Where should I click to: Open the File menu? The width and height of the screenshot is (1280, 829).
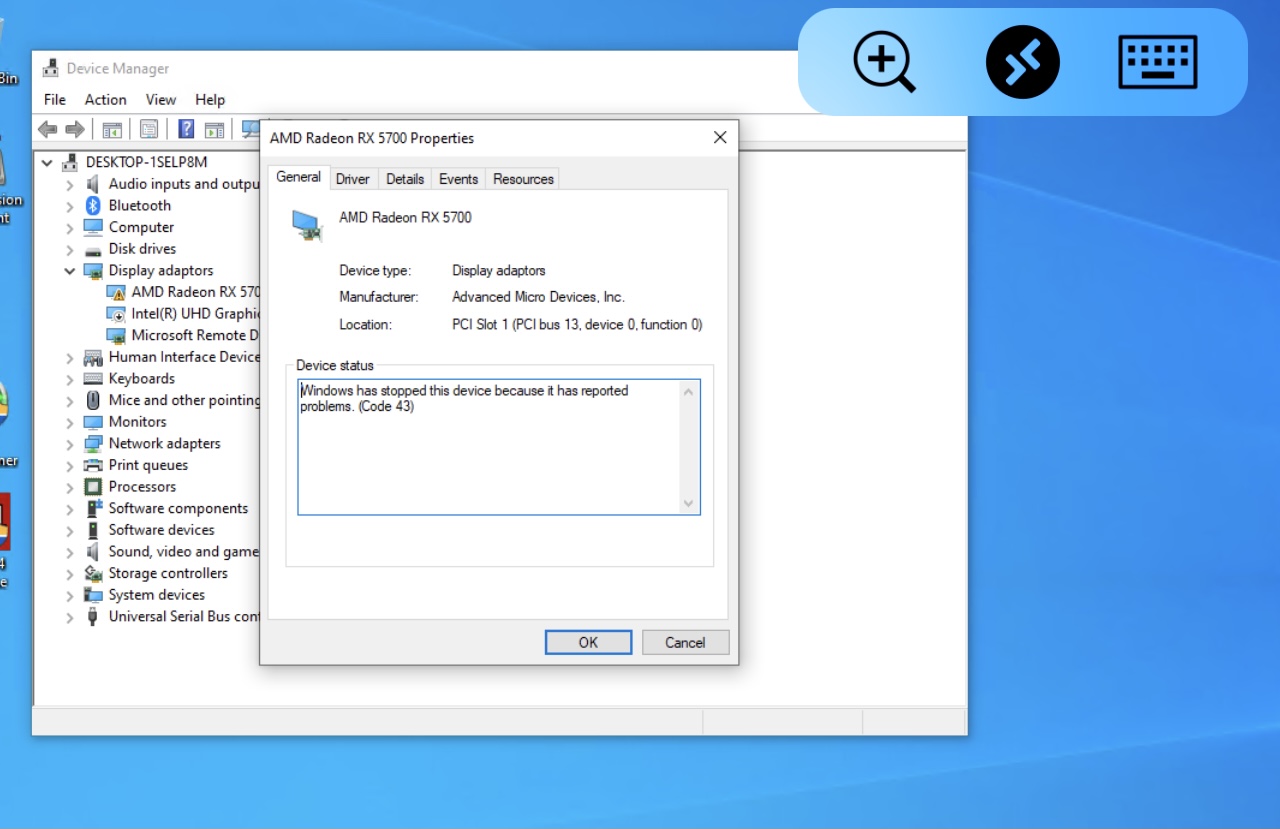coord(55,100)
